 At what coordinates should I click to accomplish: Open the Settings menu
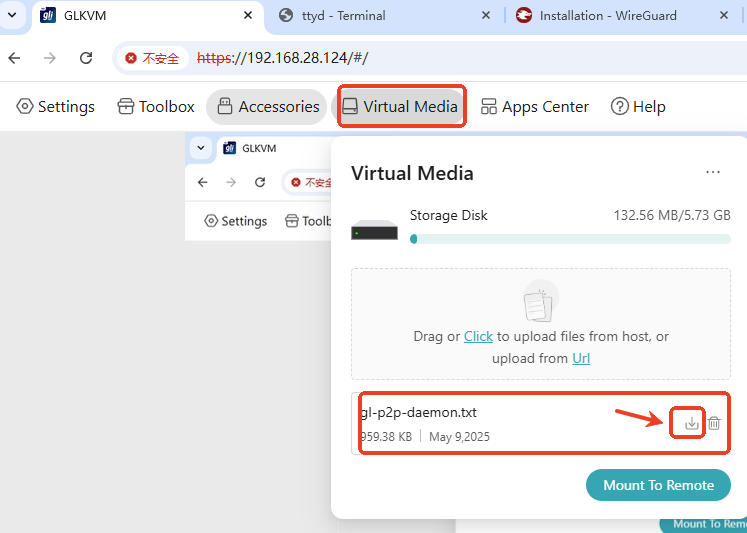click(55, 107)
